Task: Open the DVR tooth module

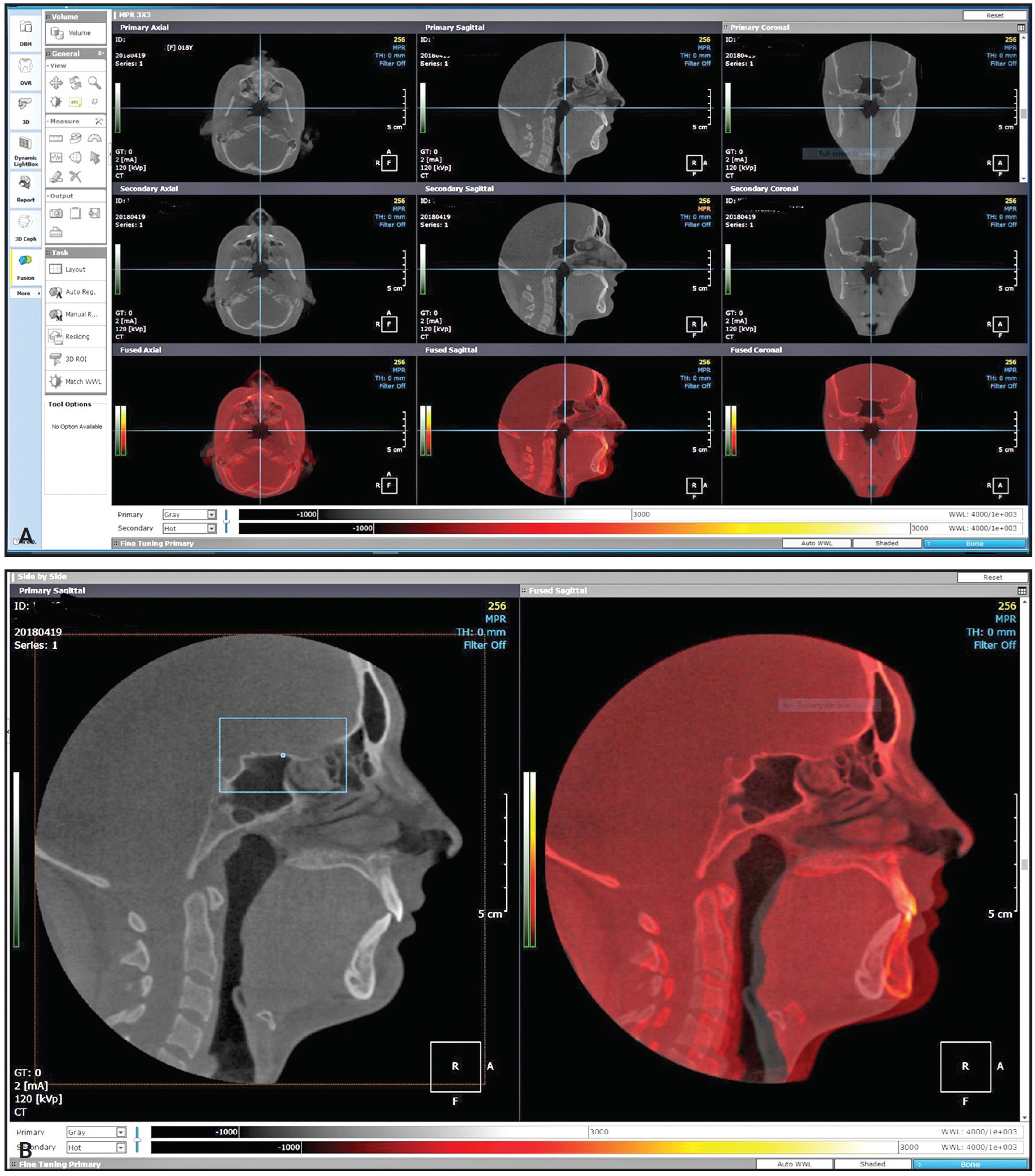Action: click(25, 71)
